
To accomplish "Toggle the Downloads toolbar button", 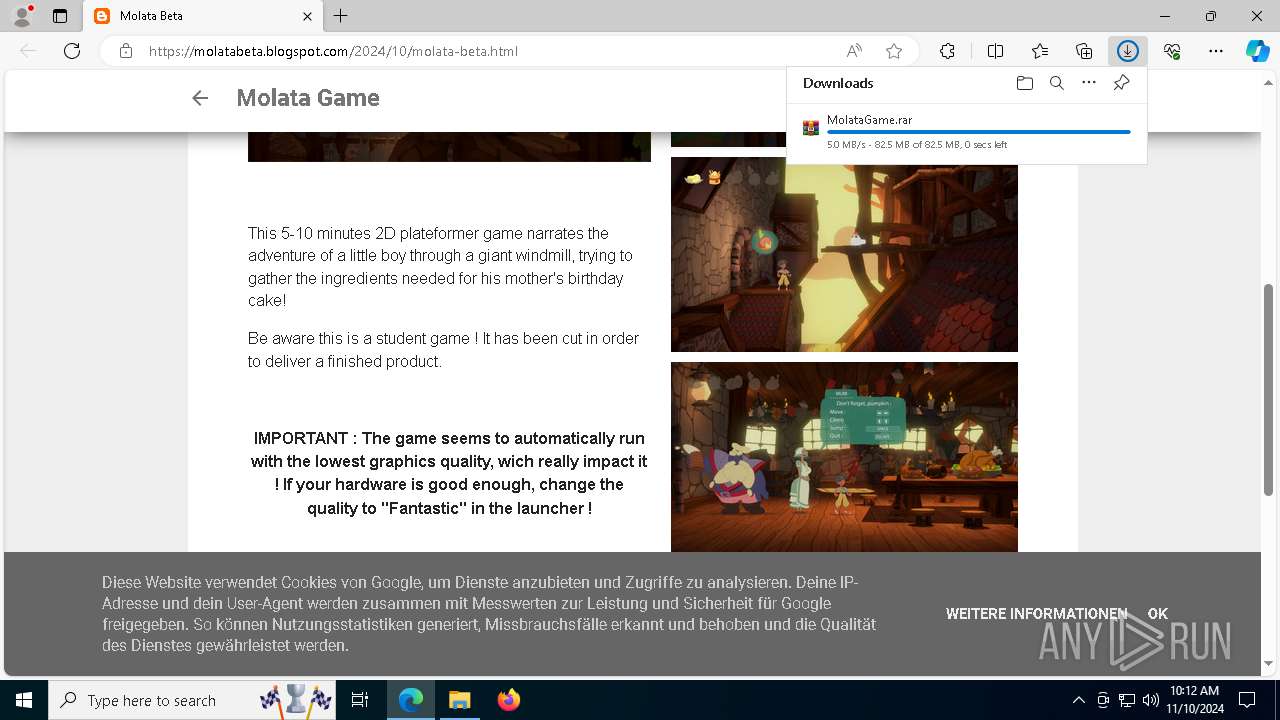I will point(1128,51).
